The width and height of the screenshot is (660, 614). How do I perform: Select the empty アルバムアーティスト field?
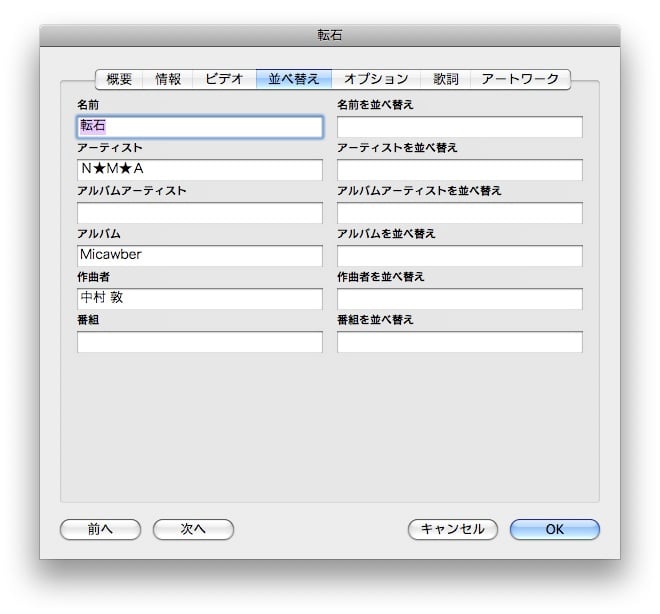pos(200,213)
